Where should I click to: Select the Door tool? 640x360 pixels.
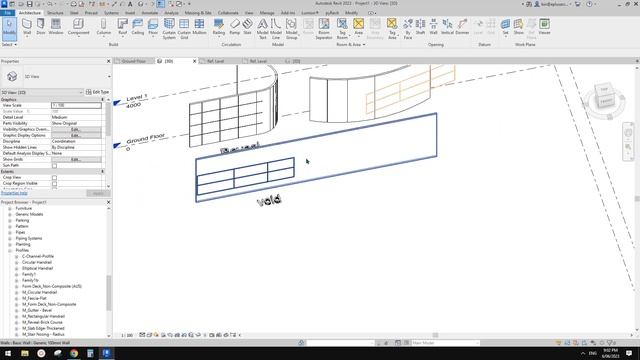[41, 27]
